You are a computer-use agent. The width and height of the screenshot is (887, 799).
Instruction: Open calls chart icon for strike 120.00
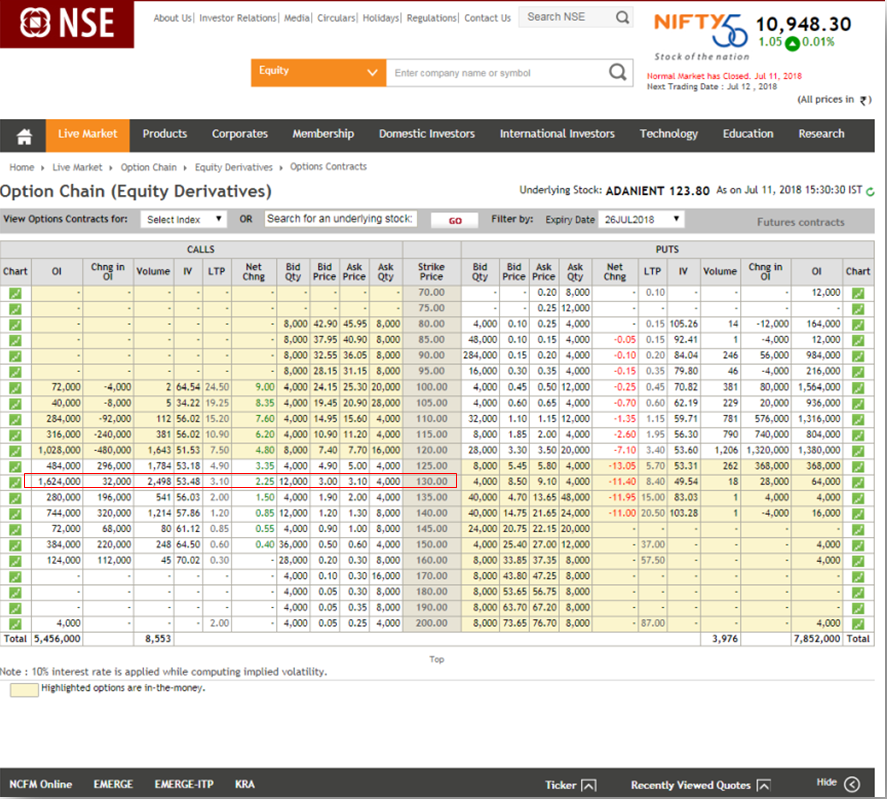[x=15, y=451]
